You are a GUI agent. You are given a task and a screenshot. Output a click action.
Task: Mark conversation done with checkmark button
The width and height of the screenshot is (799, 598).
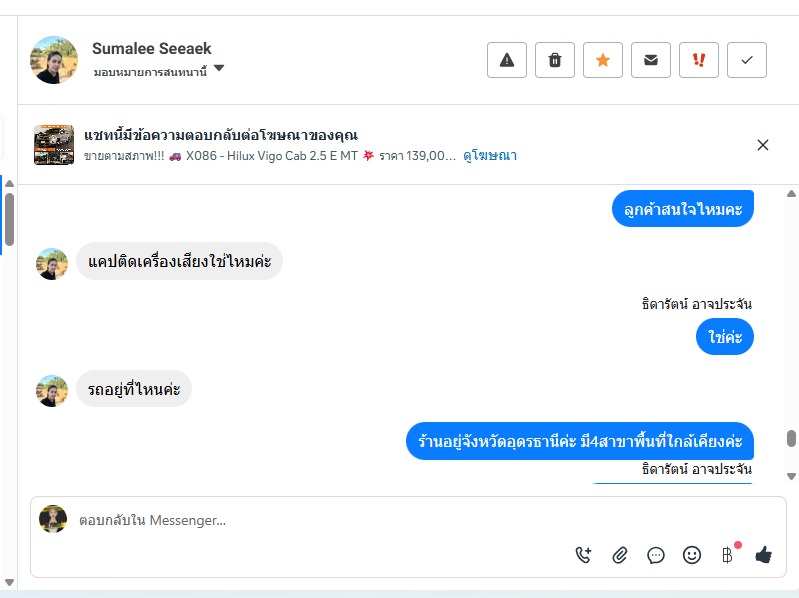tap(747, 60)
